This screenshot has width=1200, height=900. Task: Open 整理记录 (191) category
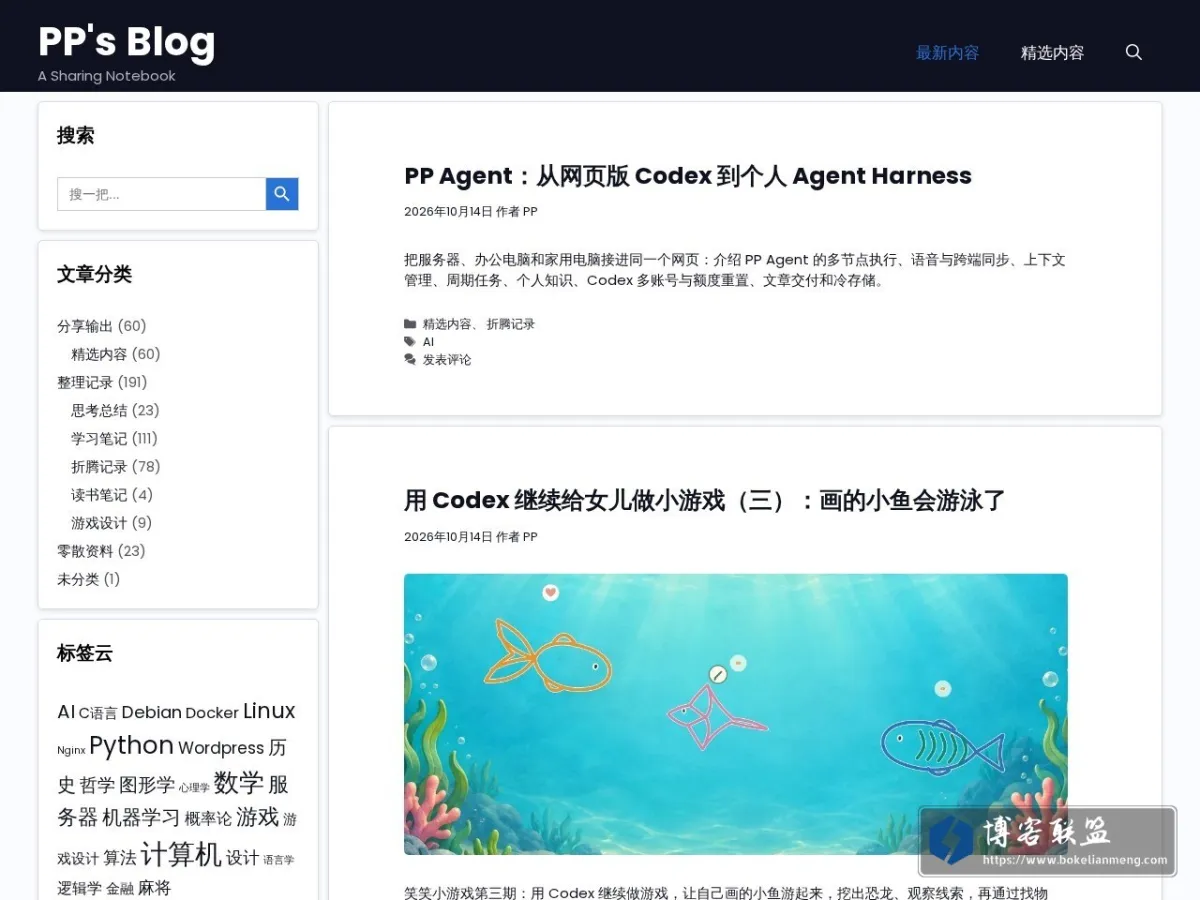tap(86, 382)
